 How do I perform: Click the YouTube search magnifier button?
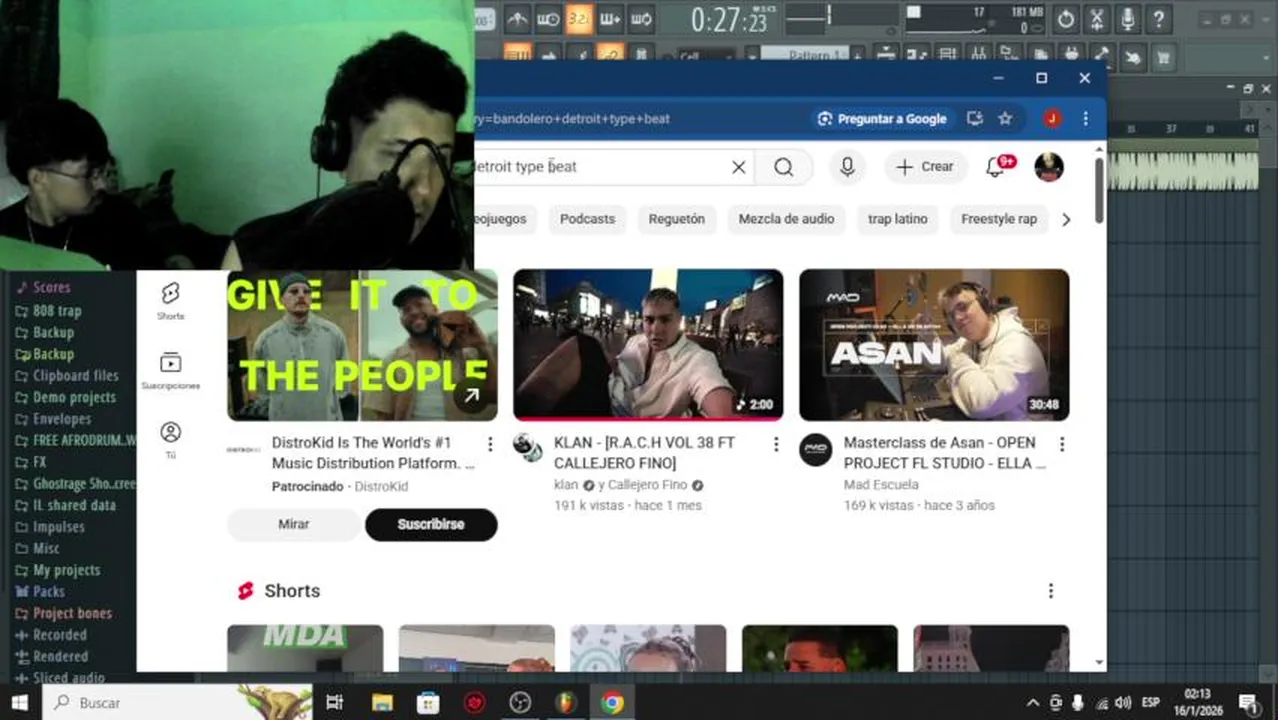click(783, 167)
